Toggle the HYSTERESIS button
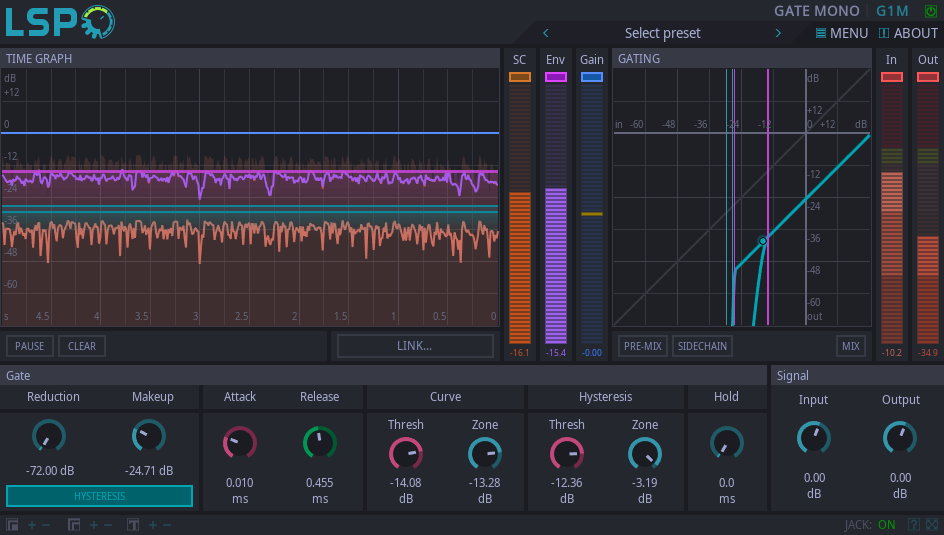Viewport: 944px width, 535px height. [99, 496]
